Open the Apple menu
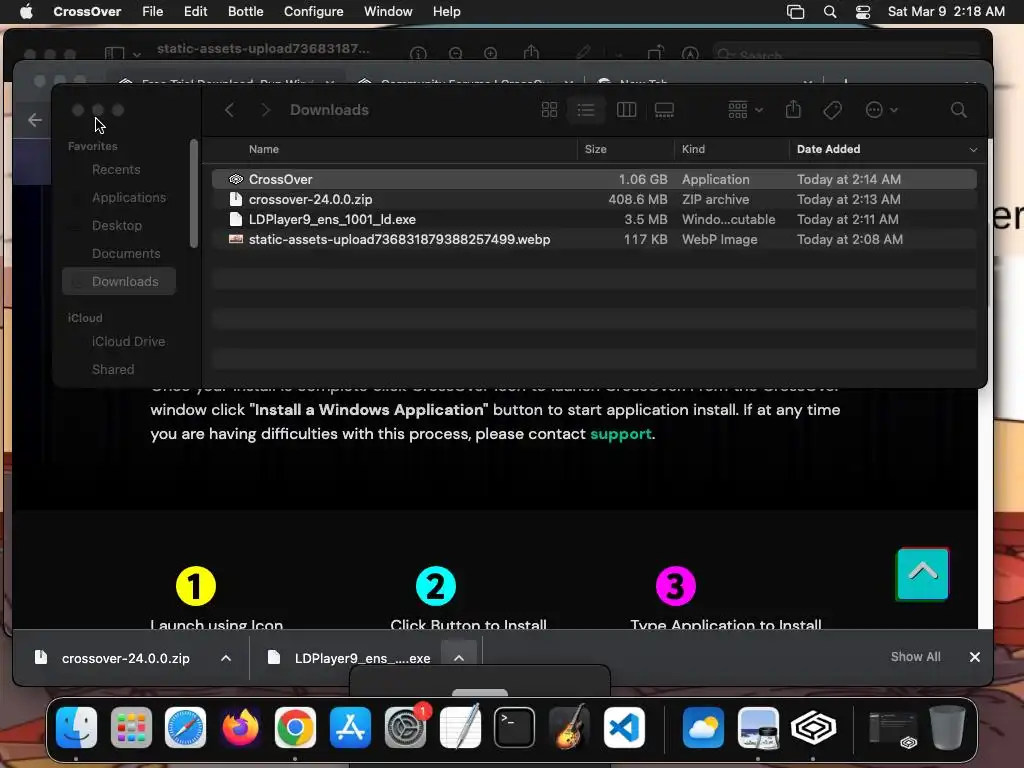The image size is (1024, 768). click(x=26, y=12)
